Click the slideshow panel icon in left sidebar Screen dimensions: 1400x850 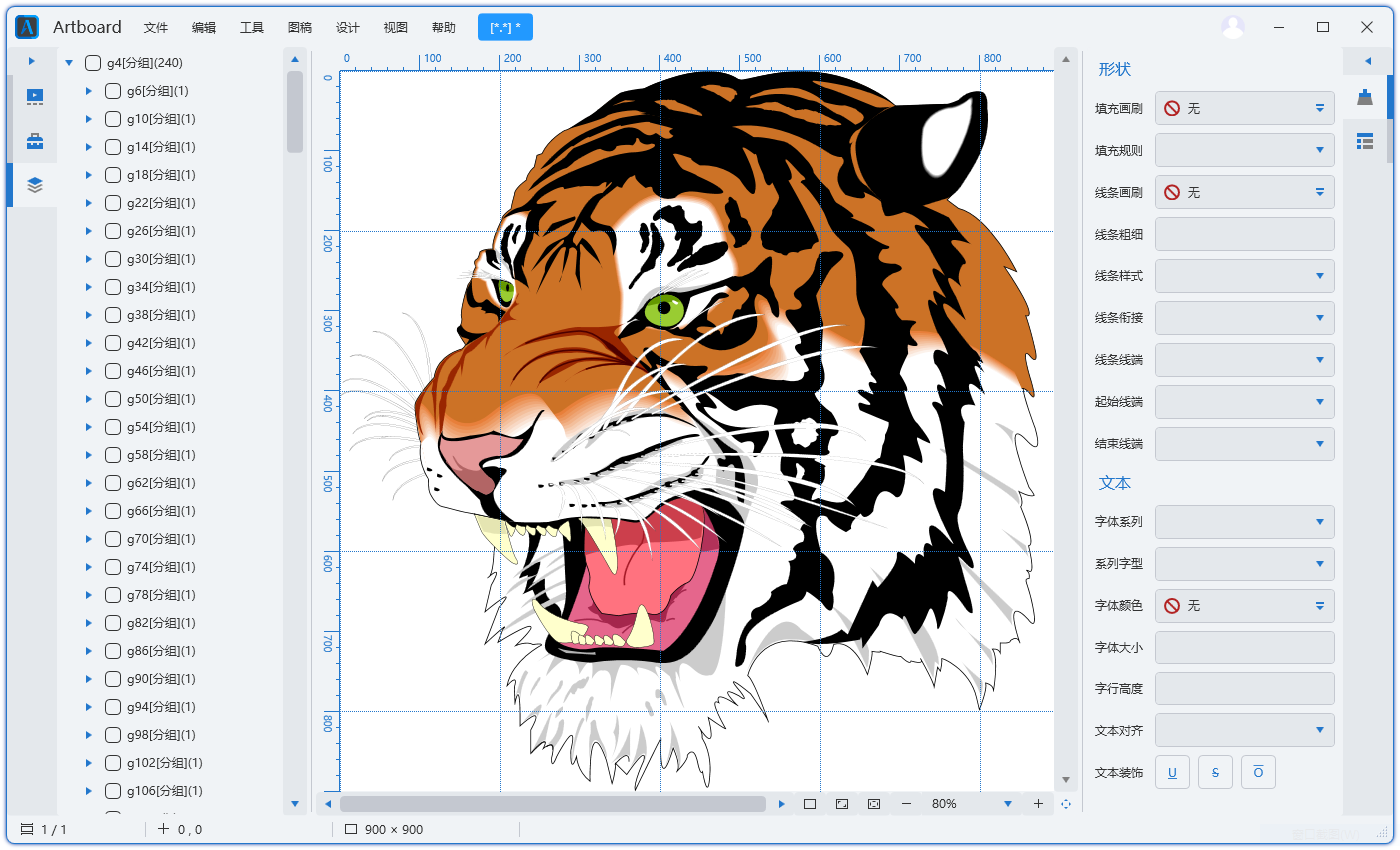pyautogui.click(x=35, y=97)
